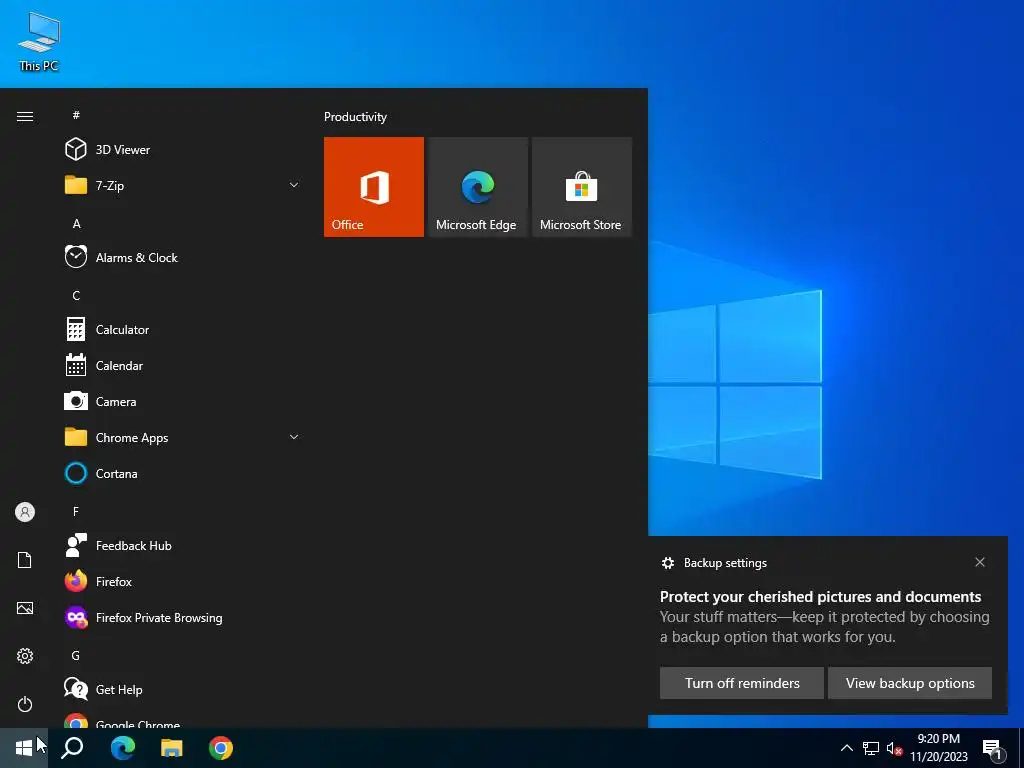
Task: Open the clock and date flyout
Action: pyautogui.click(x=939, y=748)
